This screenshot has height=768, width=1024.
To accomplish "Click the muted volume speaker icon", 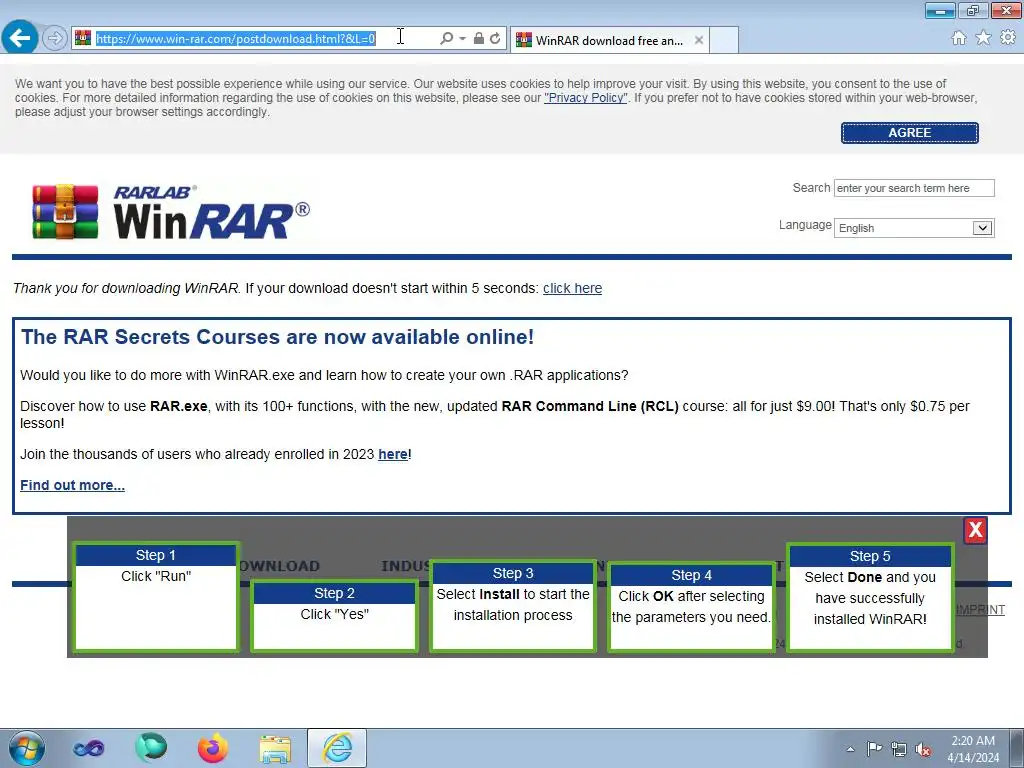I will [923, 750].
